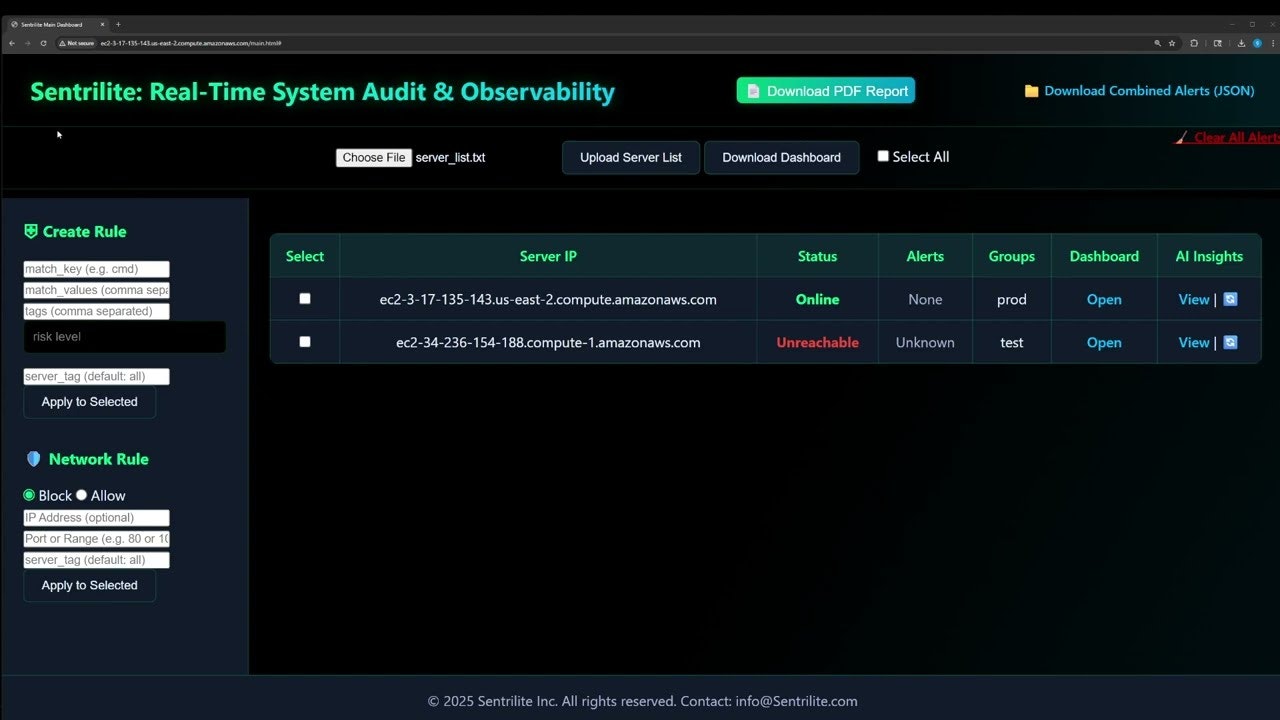Click the Alerts column header

tap(925, 256)
